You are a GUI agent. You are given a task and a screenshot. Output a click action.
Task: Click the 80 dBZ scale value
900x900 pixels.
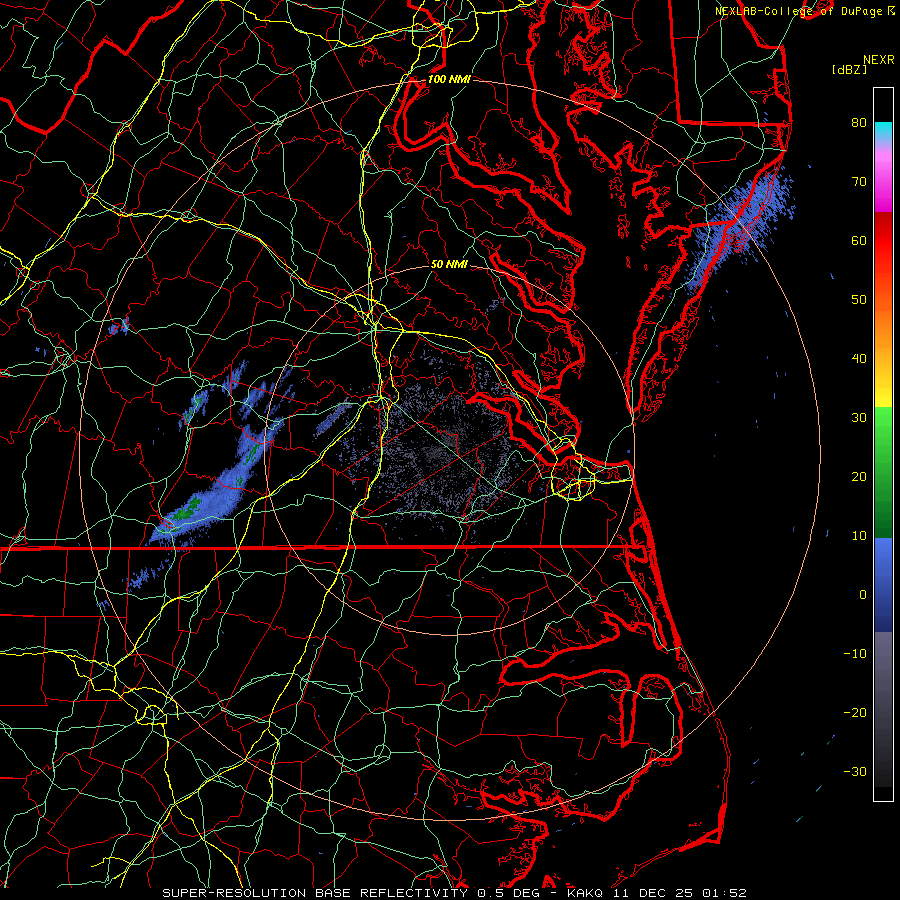click(x=859, y=123)
